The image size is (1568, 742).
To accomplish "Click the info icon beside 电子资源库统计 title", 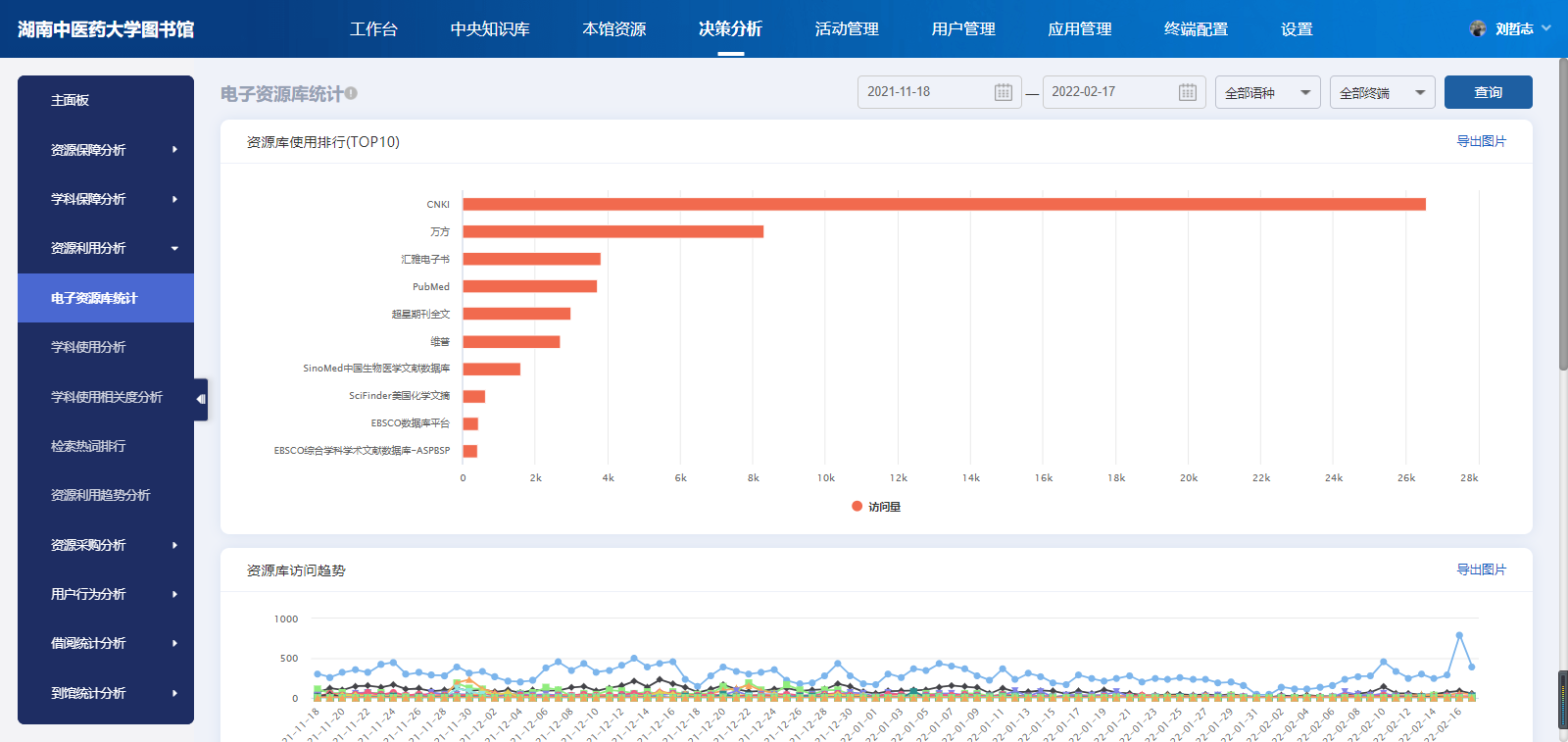I will pos(351,93).
